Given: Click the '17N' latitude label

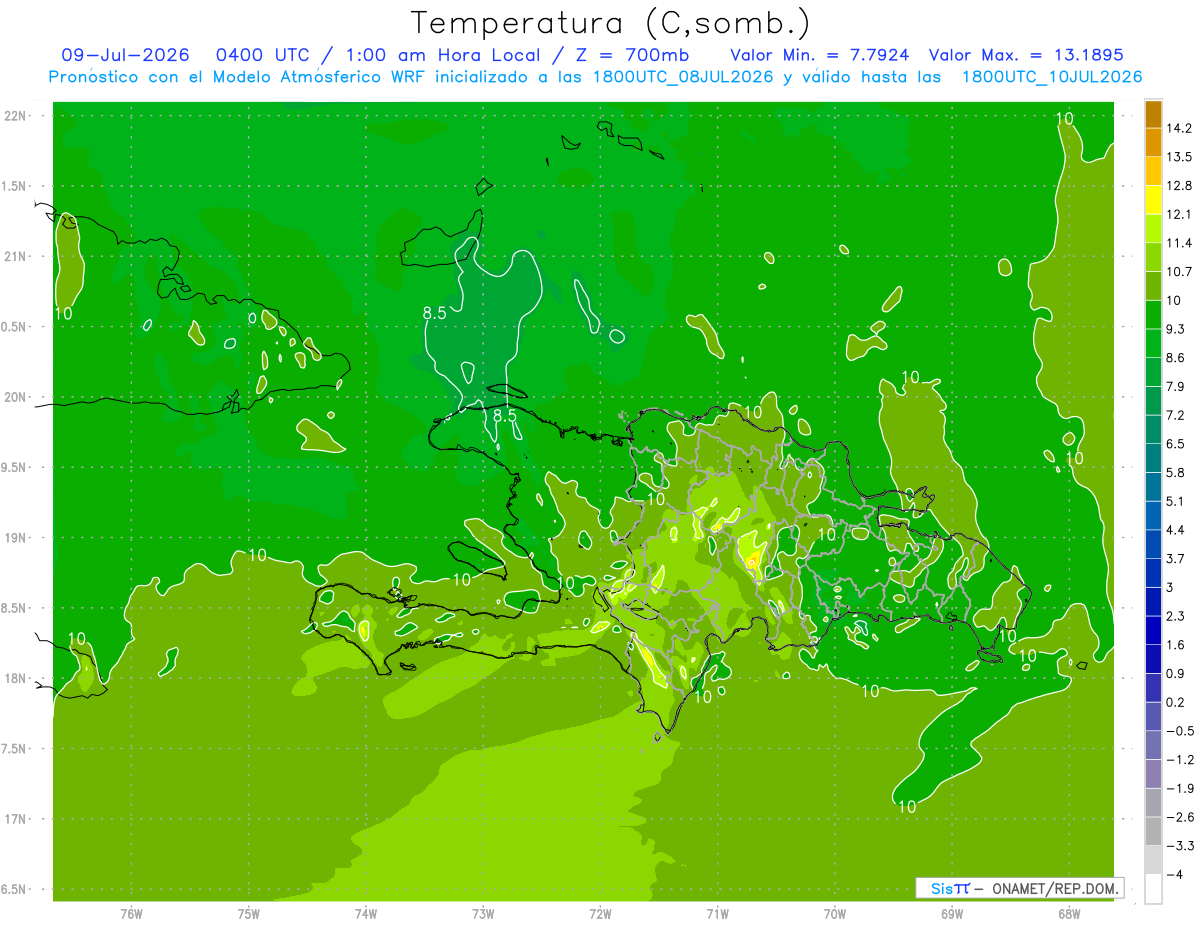Looking at the screenshot, I should [x=16, y=819].
